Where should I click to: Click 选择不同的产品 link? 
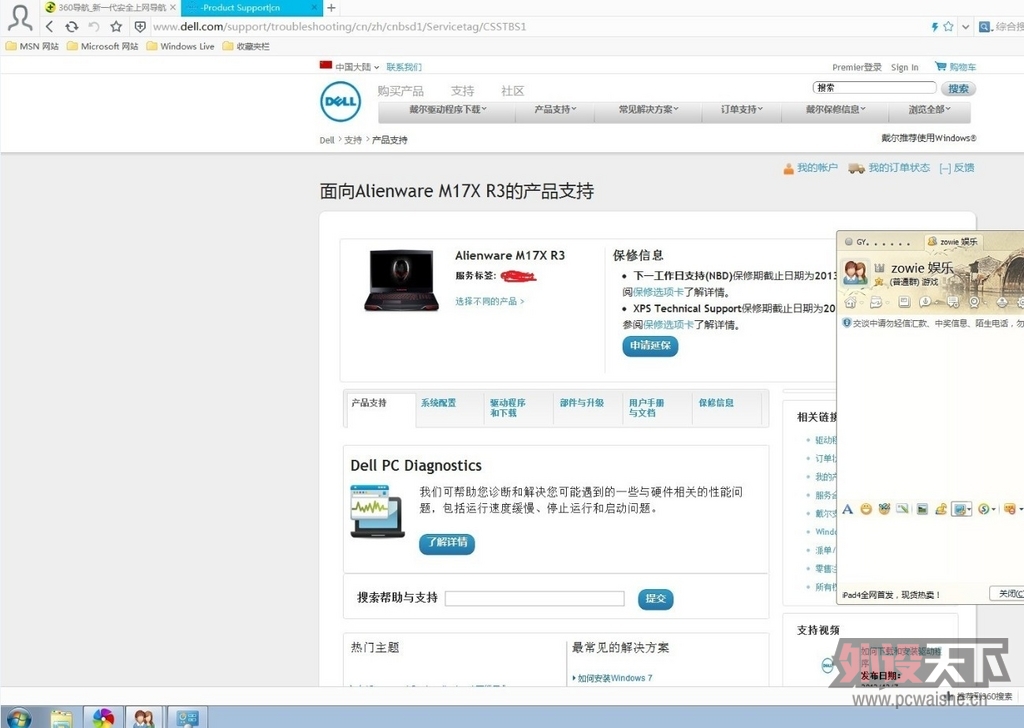click(x=490, y=301)
